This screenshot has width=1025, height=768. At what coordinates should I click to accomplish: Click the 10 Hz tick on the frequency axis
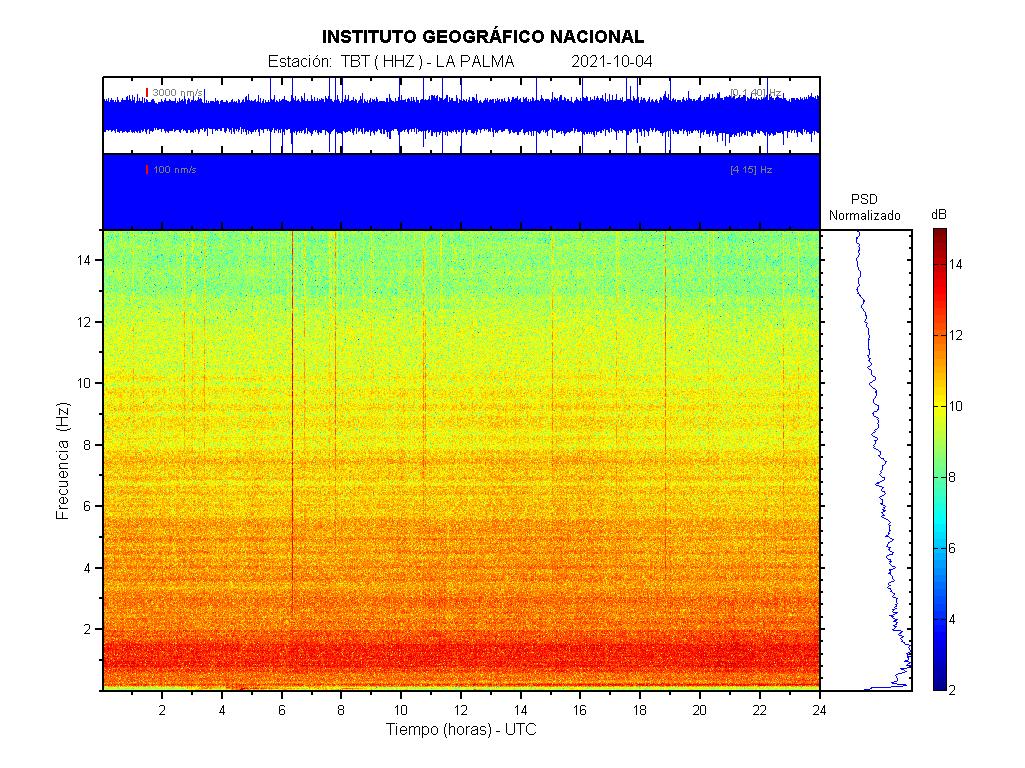pyautogui.click(x=84, y=383)
